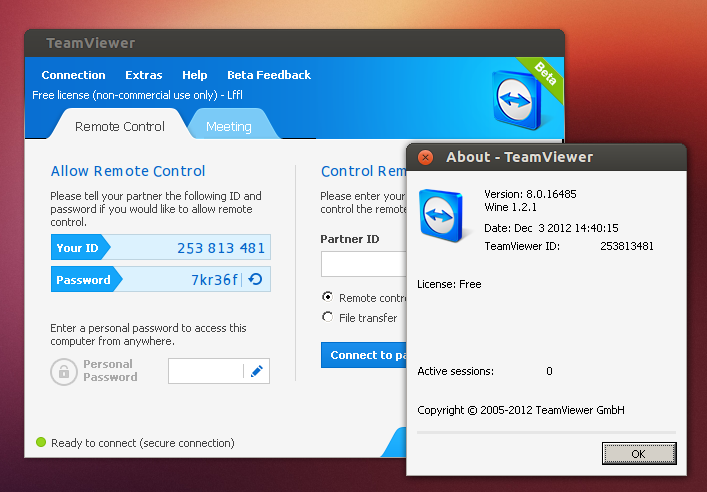The width and height of the screenshot is (707, 492).
Task: Click OK in the About dialog
Action: click(639, 454)
